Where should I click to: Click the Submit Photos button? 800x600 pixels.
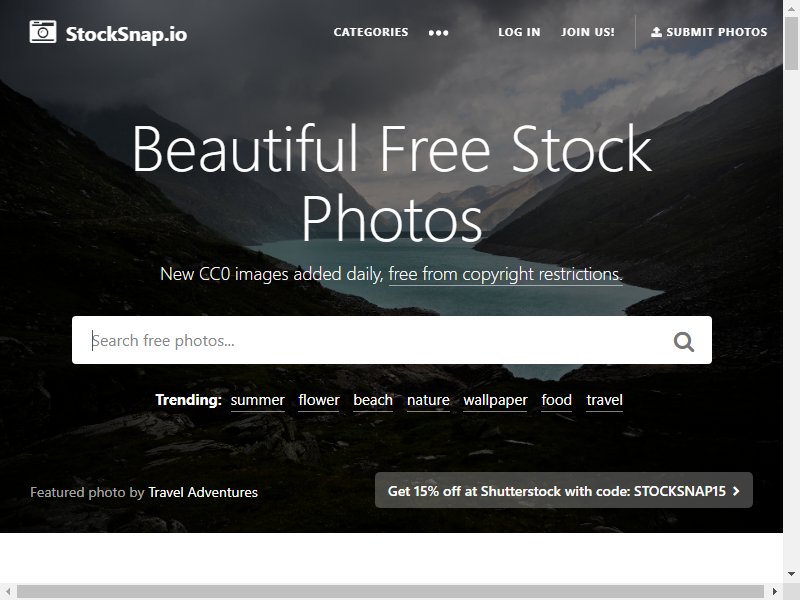click(x=709, y=32)
